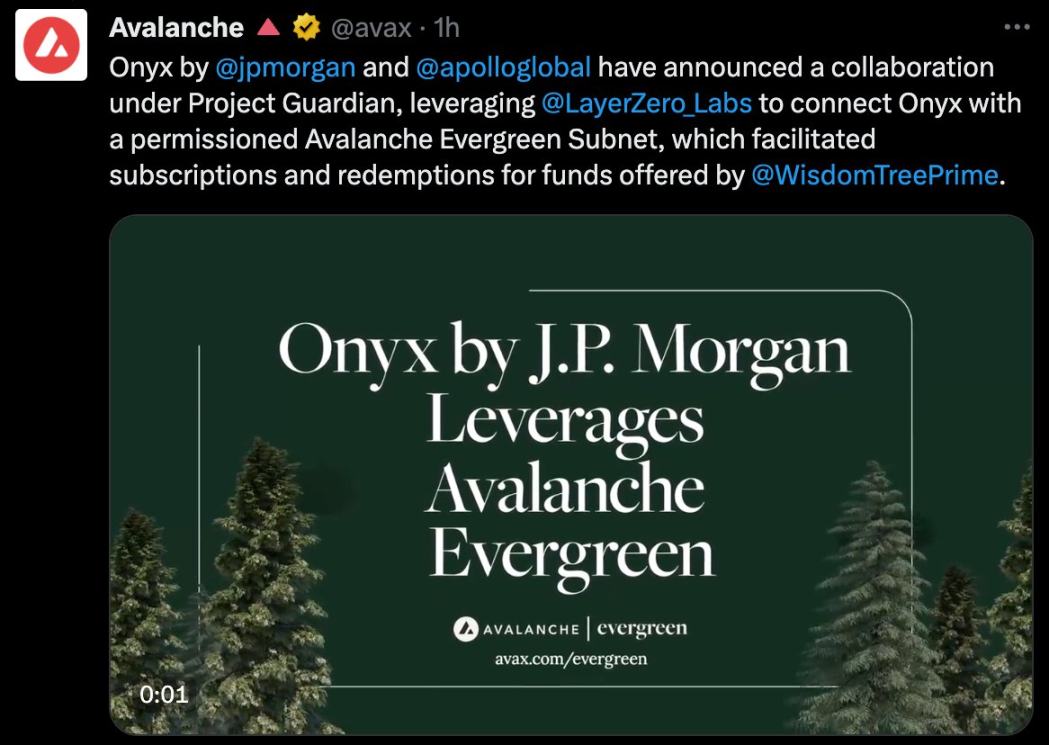The height and width of the screenshot is (745, 1049).
Task: Open the tweet via the 1h timestamp
Action: pos(446,28)
